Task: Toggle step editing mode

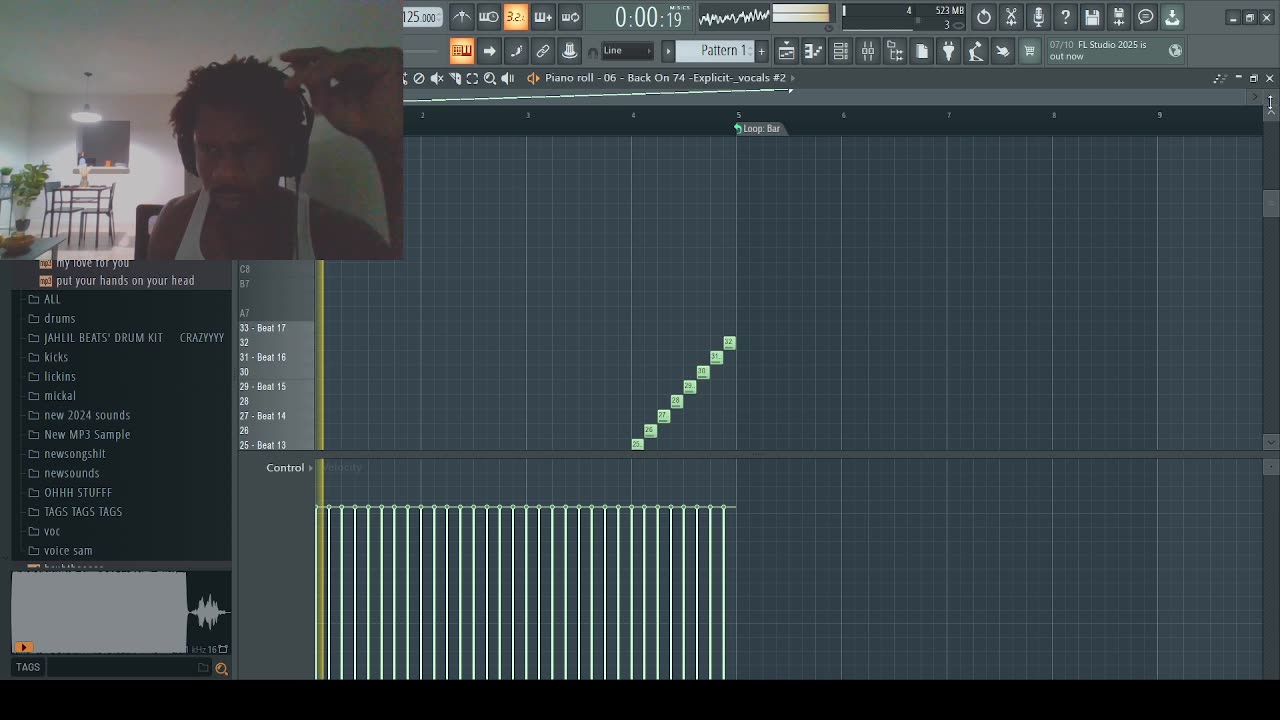Action: [x=516, y=51]
